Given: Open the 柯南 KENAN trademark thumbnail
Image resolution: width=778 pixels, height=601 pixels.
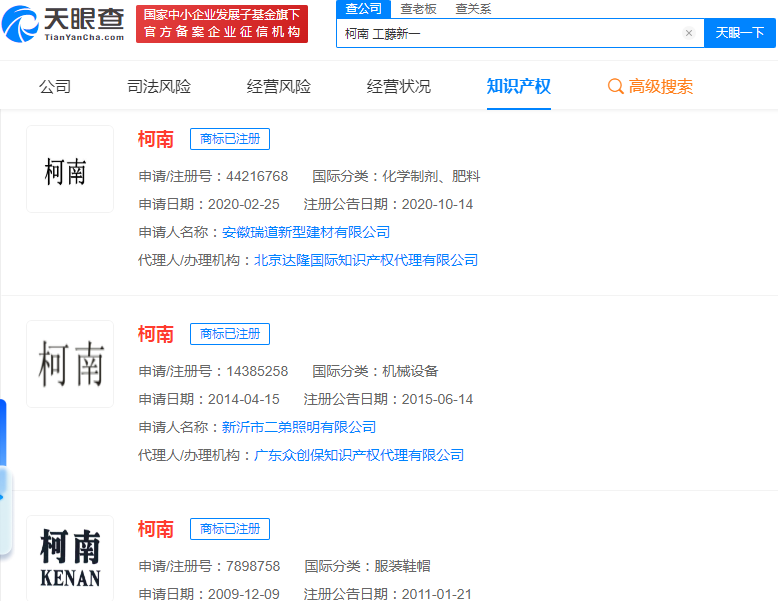Looking at the screenshot, I should tap(70, 558).
